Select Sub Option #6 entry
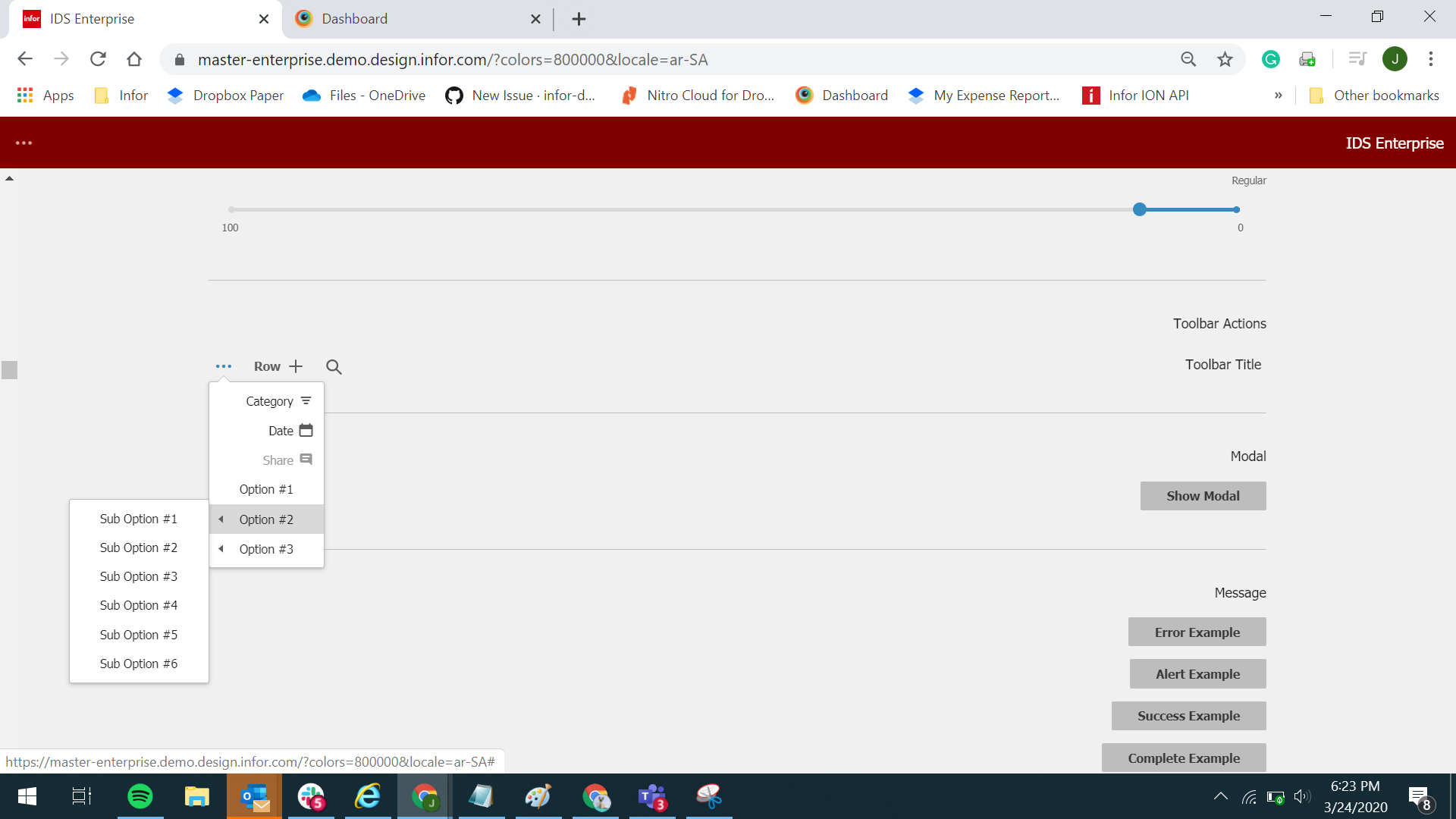 point(138,664)
